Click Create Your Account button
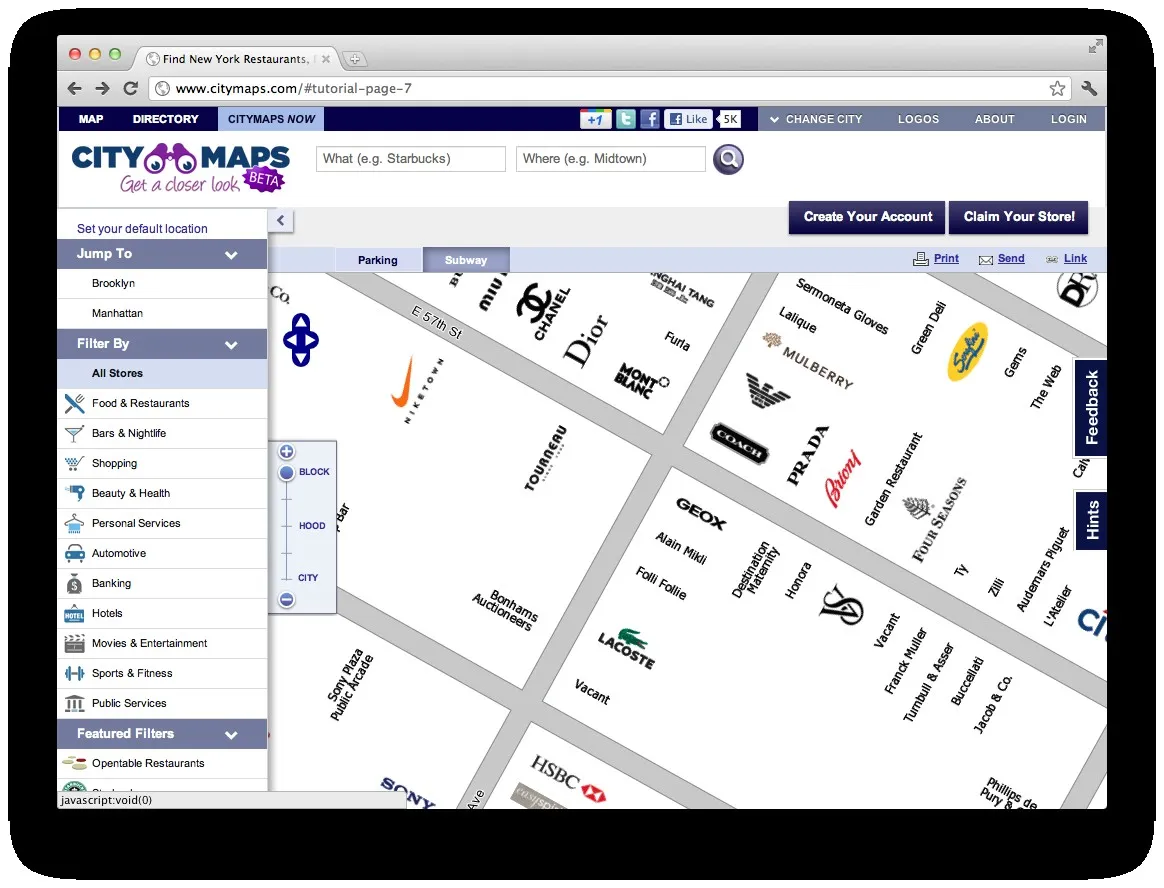The image size is (1164, 888). [867, 217]
